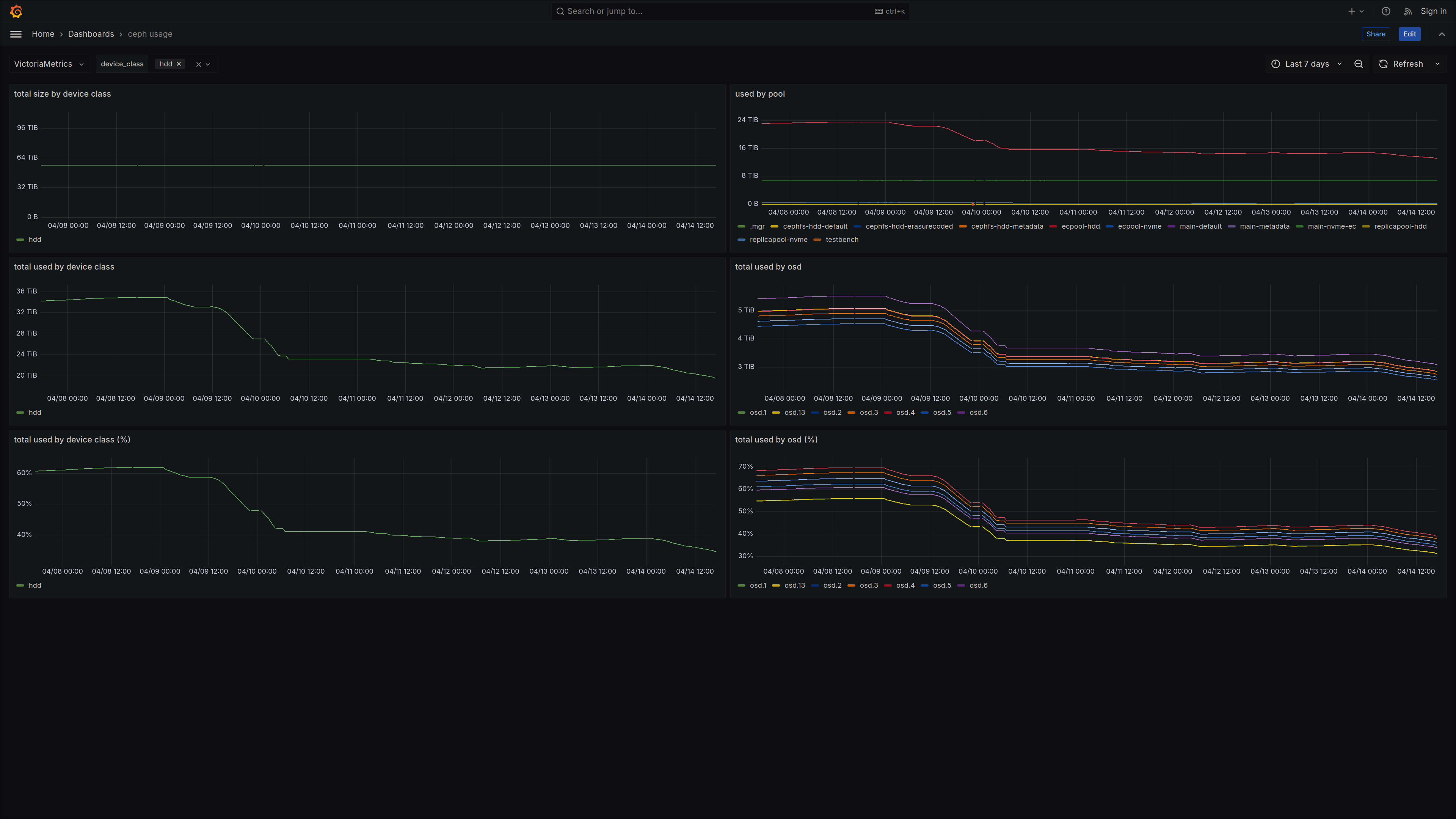Go to Home breadcrumb

pyautogui.click(x=43, y=34)
